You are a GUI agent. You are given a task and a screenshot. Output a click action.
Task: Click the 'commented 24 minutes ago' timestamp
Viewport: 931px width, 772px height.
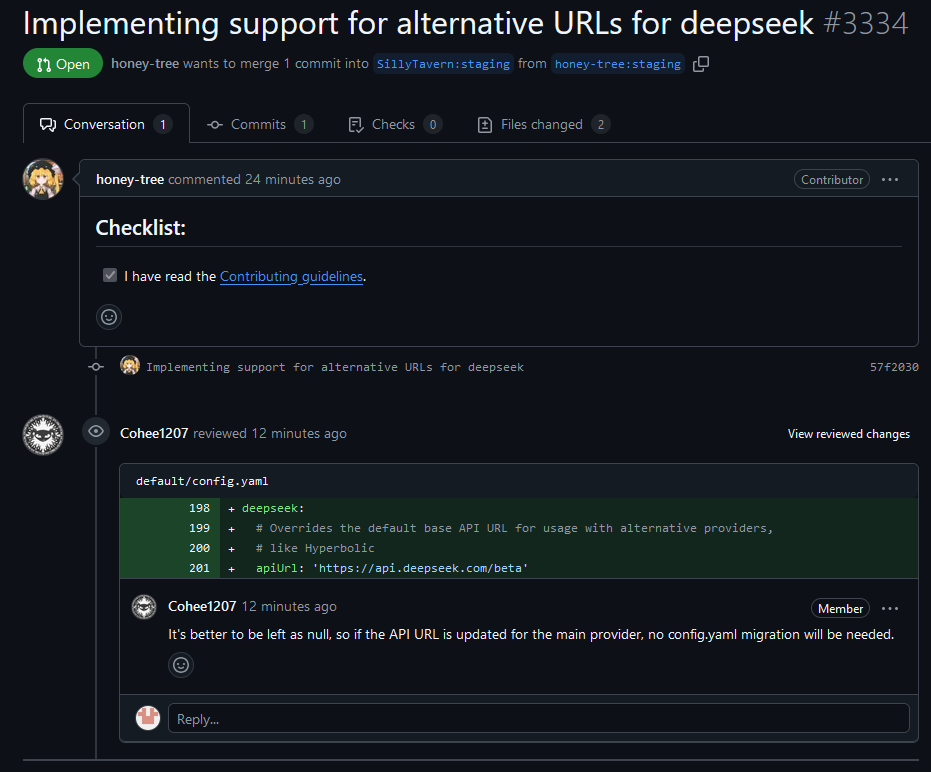(254, 179)
